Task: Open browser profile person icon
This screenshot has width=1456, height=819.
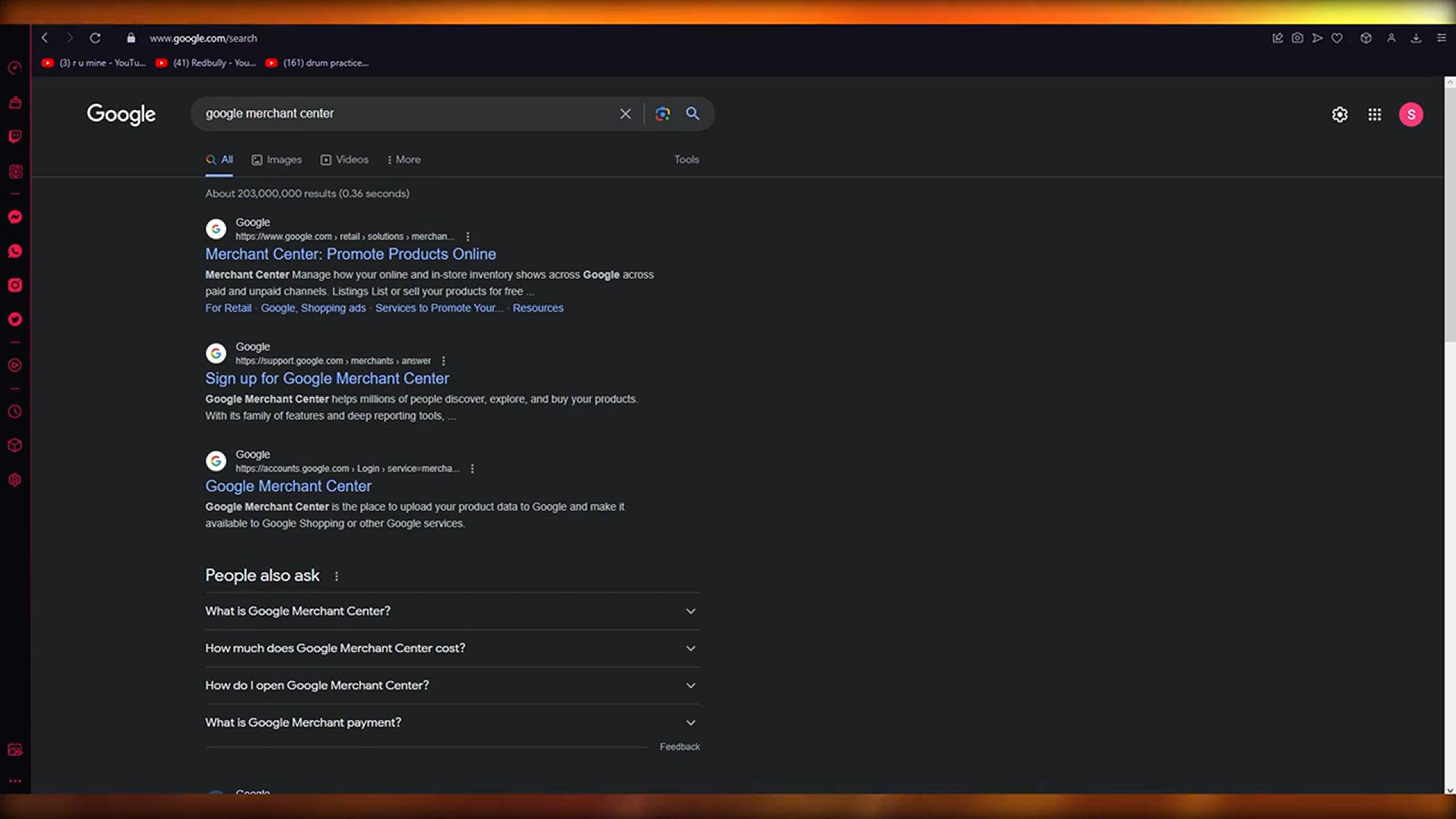Action: (x=1392, y=38)
